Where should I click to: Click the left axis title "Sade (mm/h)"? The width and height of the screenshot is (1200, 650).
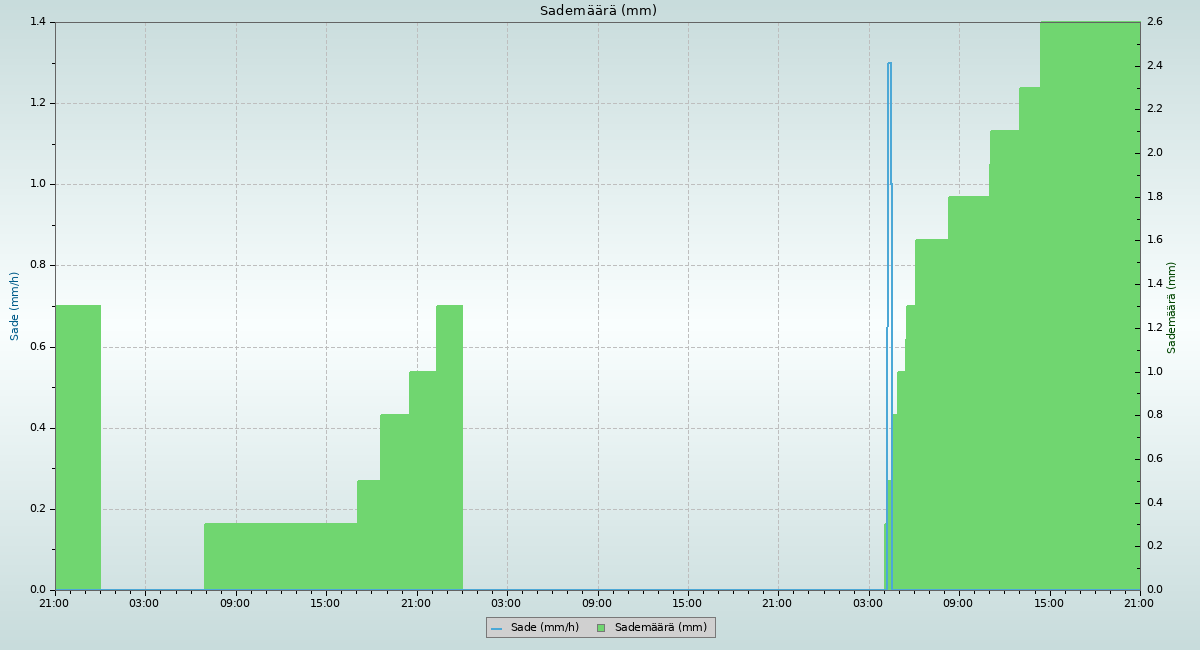15,306
